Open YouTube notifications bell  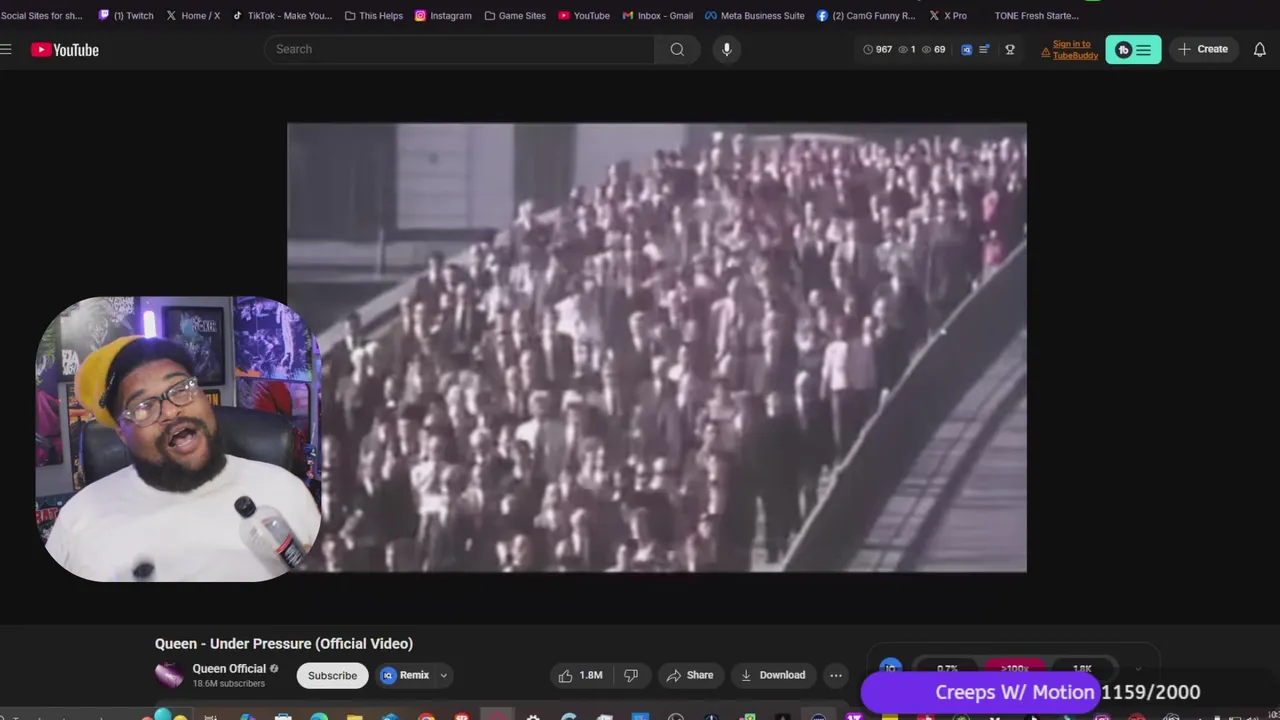(1260, 49)
